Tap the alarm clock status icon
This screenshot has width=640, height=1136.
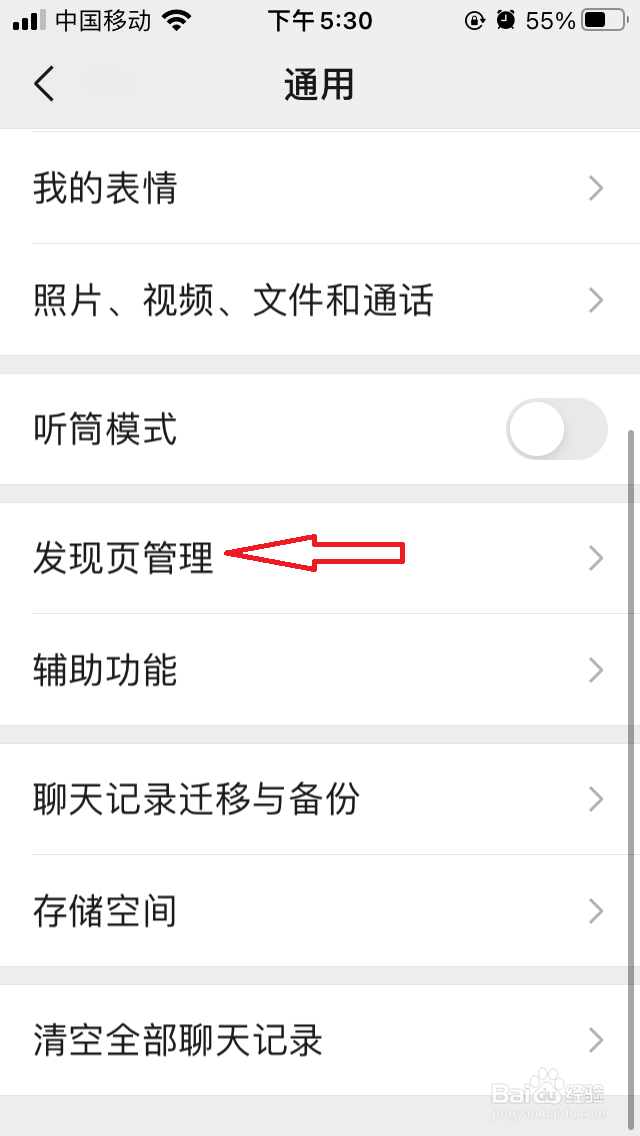pyautogui.click(x=506, y=20)
